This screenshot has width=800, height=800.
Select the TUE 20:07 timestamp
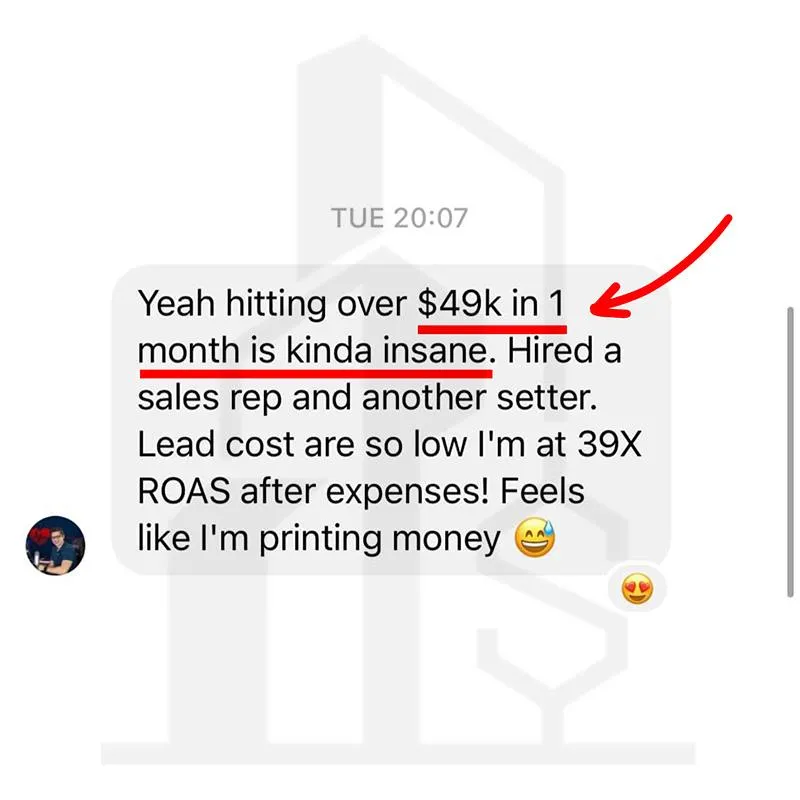tap(399, 218)
